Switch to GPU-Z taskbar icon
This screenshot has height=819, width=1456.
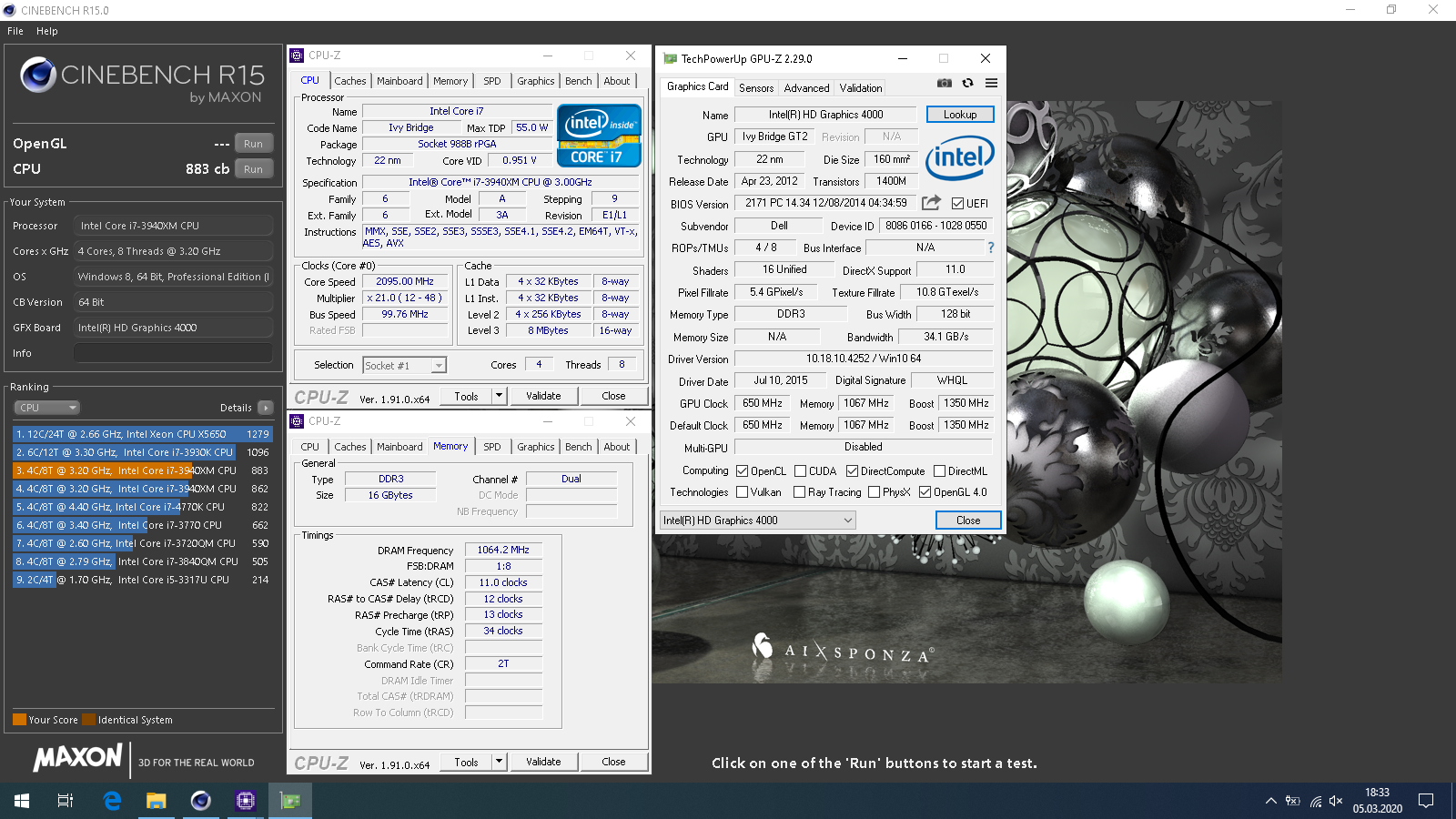click(x=290, y=801)
